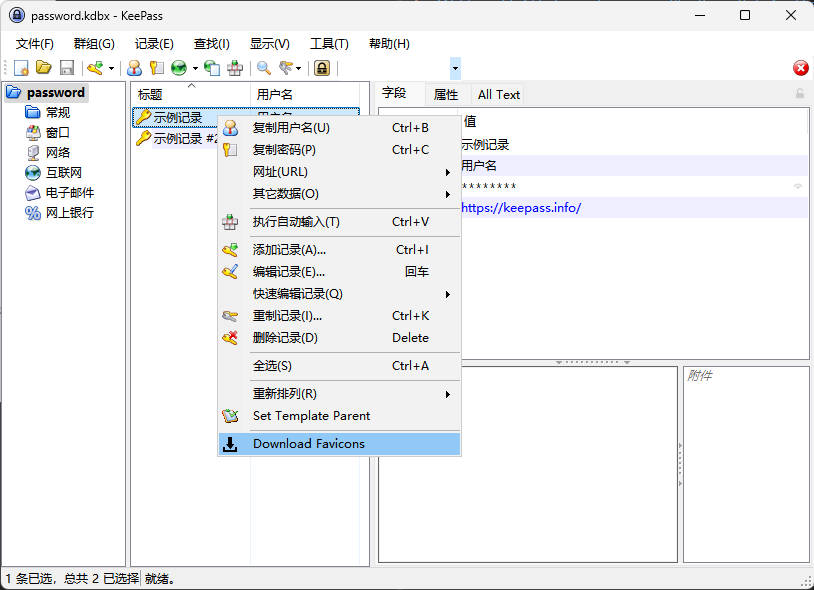814x590 pixels.
Task: Toggle password visibility eye in entry details
Action: coord(798,187)
